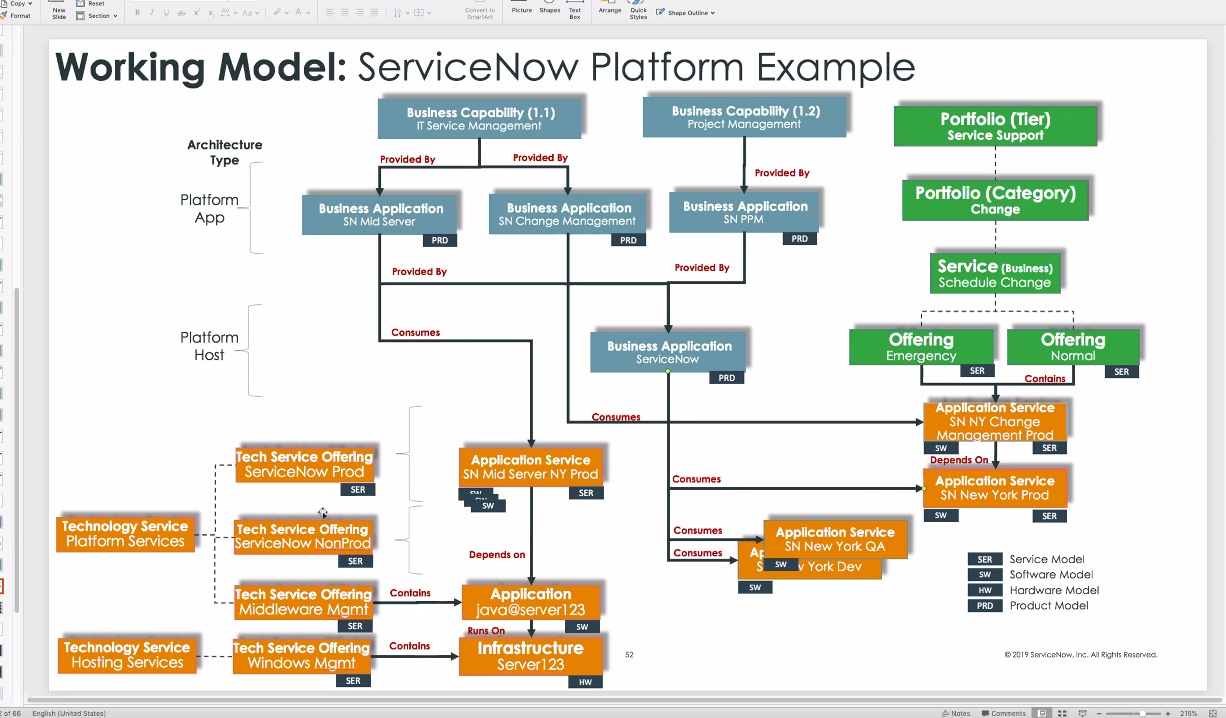Toggle Bold formatting
Viewport: 1226px width, 718px height.
(x=137, y=13)
